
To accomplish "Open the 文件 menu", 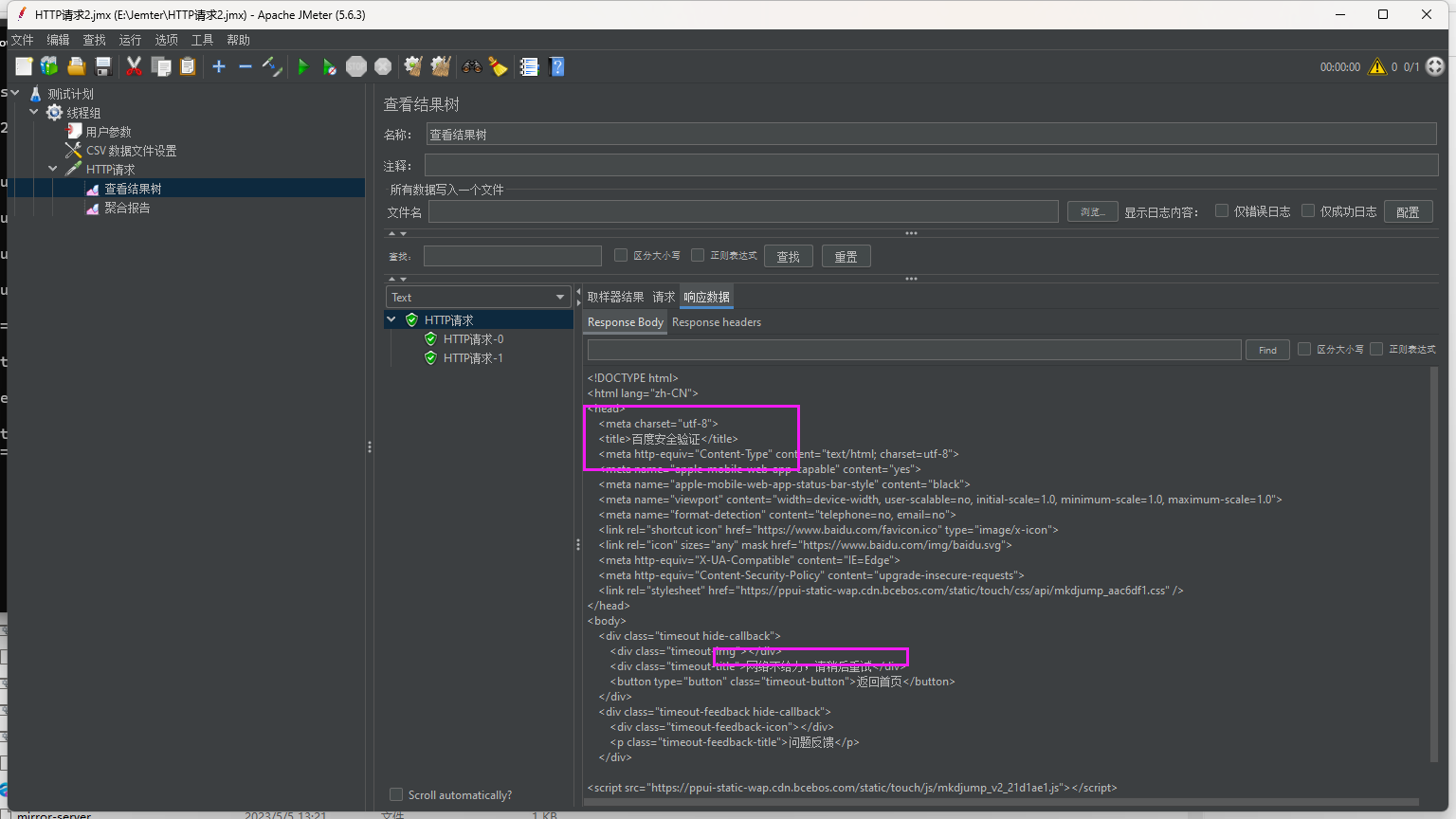I will coord(23,40).
